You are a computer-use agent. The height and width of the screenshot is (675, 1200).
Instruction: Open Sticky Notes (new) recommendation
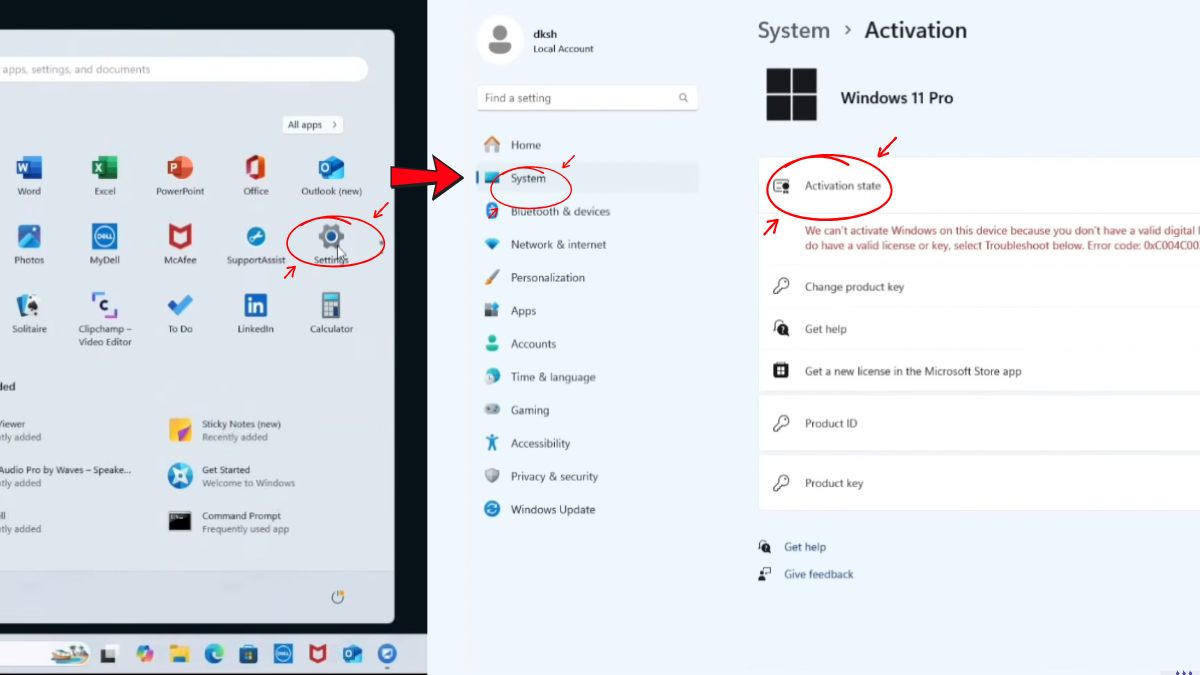coord(226,430)
